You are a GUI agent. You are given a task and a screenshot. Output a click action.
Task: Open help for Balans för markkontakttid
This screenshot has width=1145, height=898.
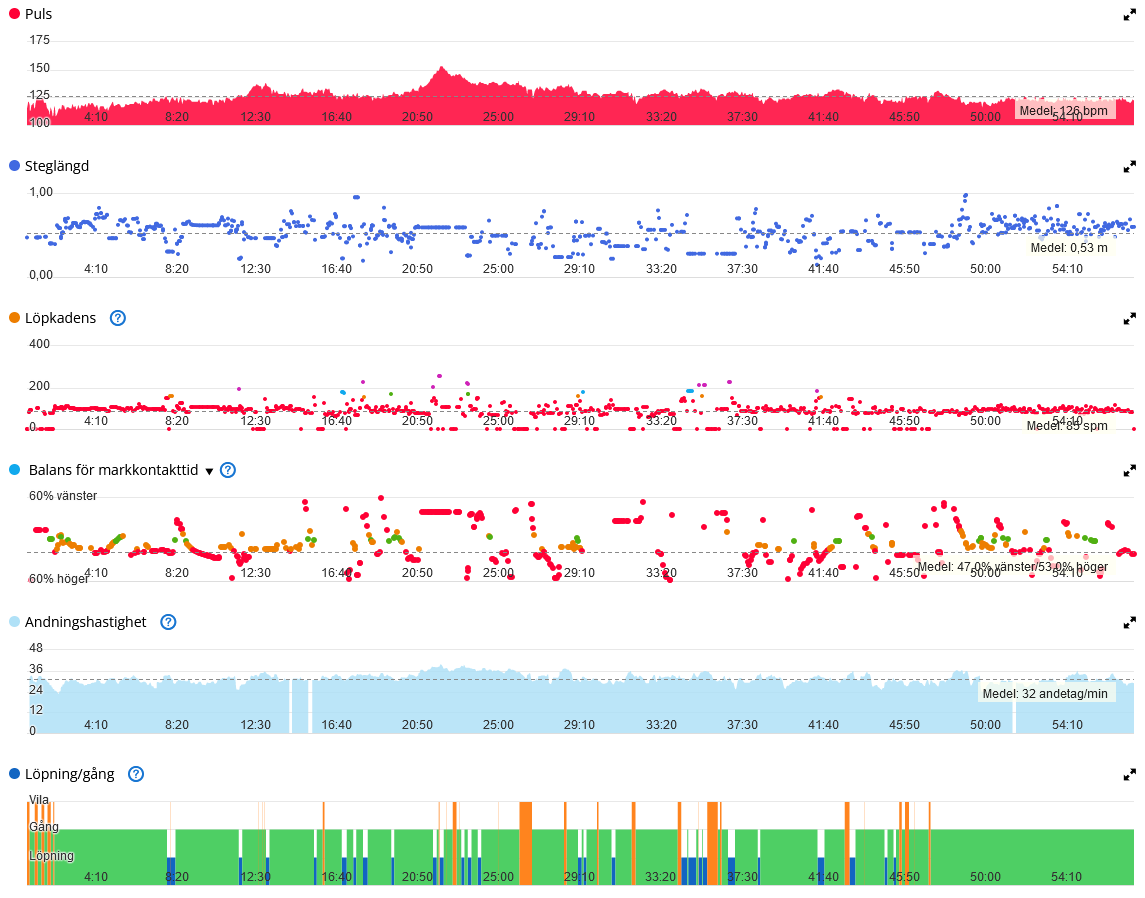[228, 470]
